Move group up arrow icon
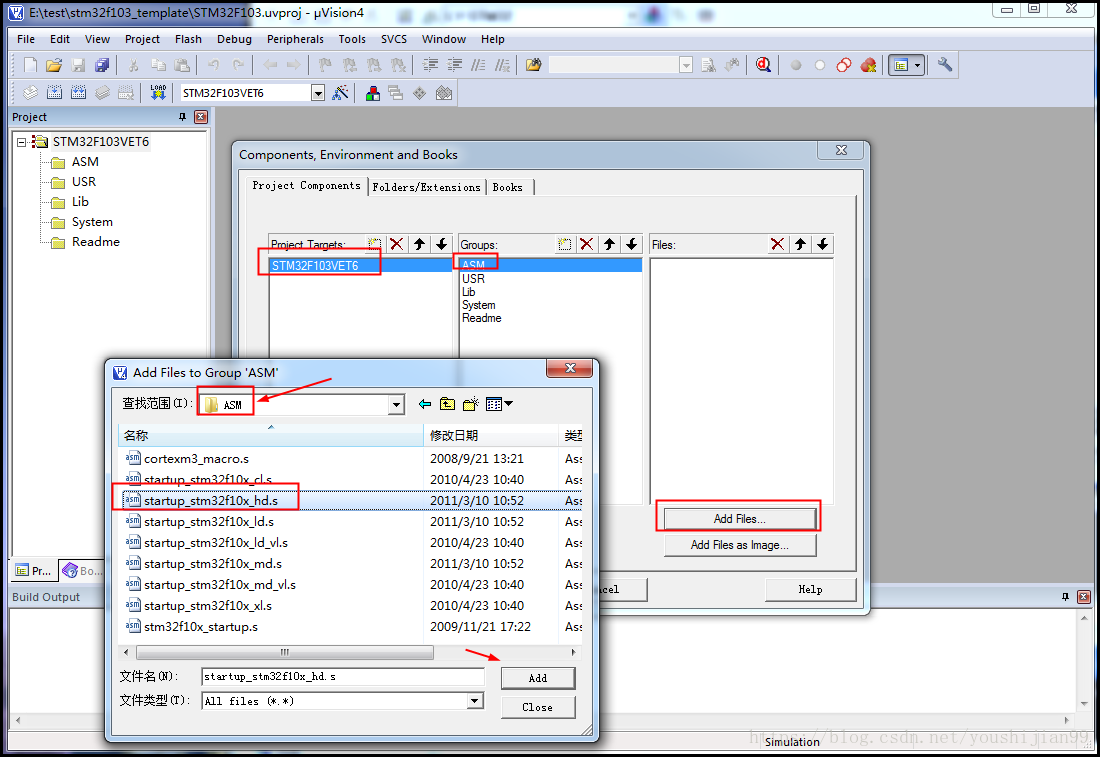 (610, 244)
